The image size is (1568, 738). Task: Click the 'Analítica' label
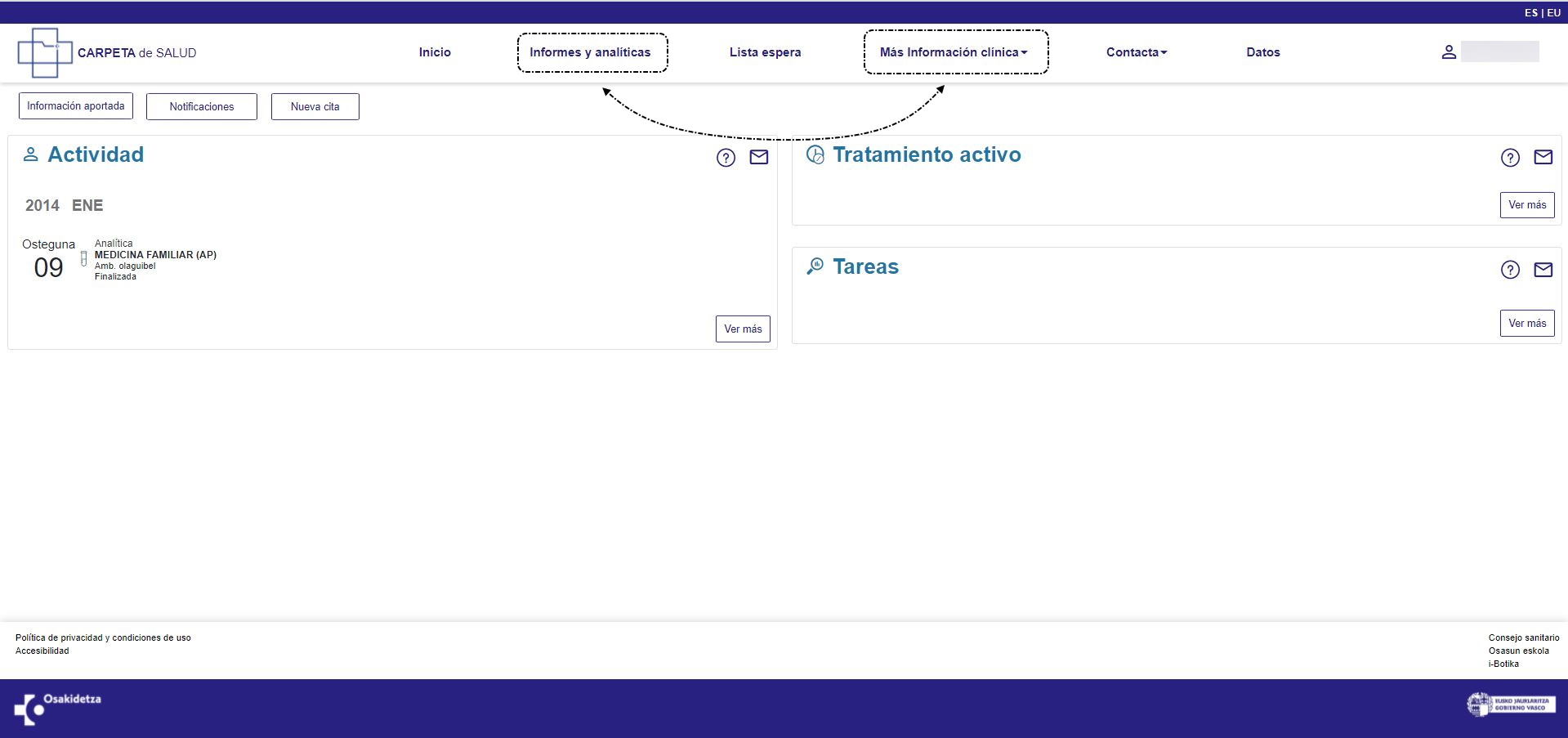point(114,244)
